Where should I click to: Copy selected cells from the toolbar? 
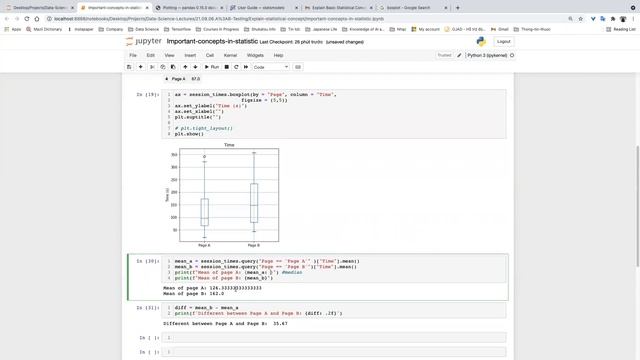(162, 67)
